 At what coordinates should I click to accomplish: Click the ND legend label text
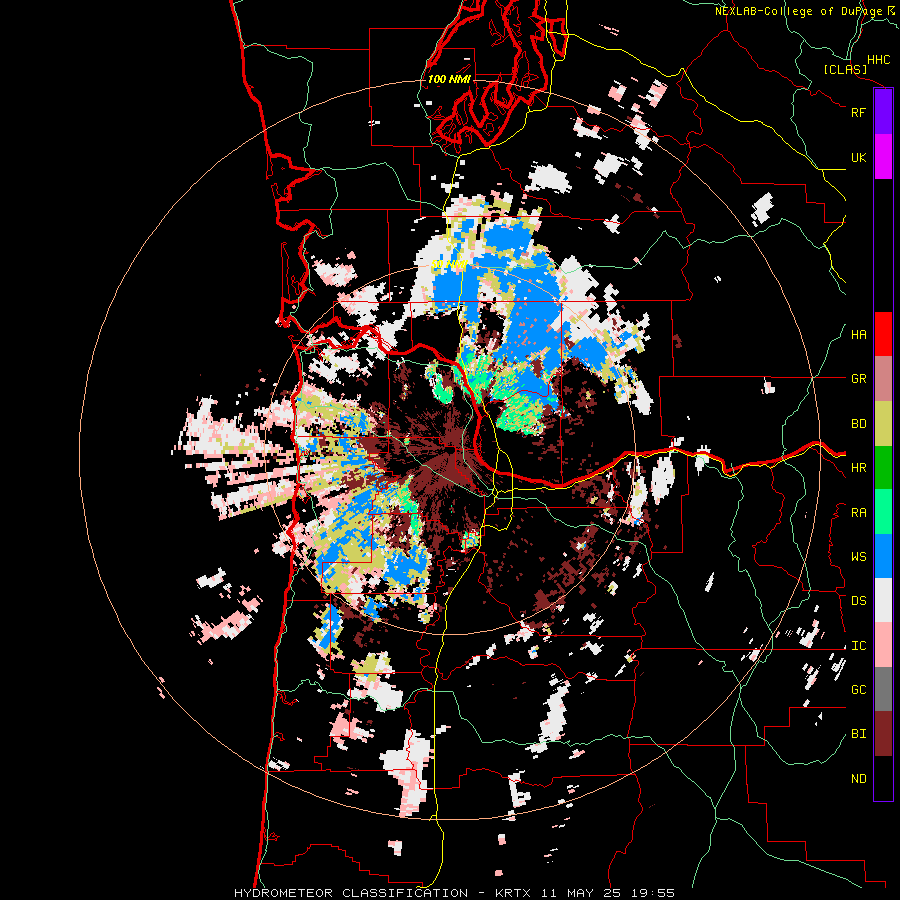pyautogui.click(x=858, y=779)
